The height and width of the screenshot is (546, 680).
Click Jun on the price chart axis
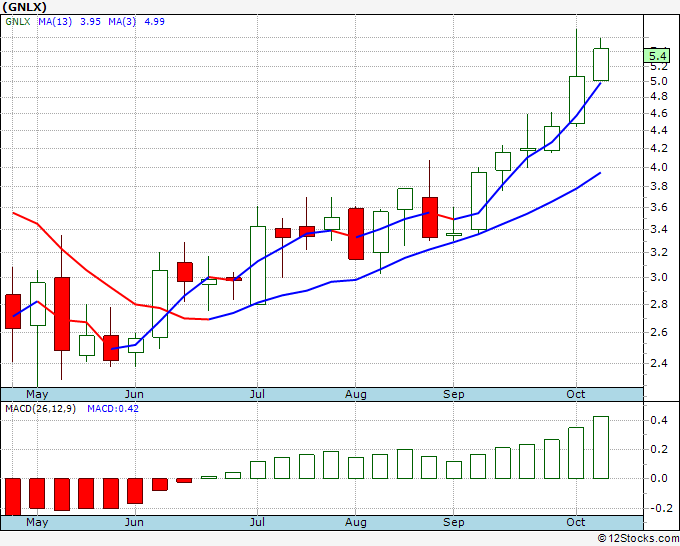point(134,394)
